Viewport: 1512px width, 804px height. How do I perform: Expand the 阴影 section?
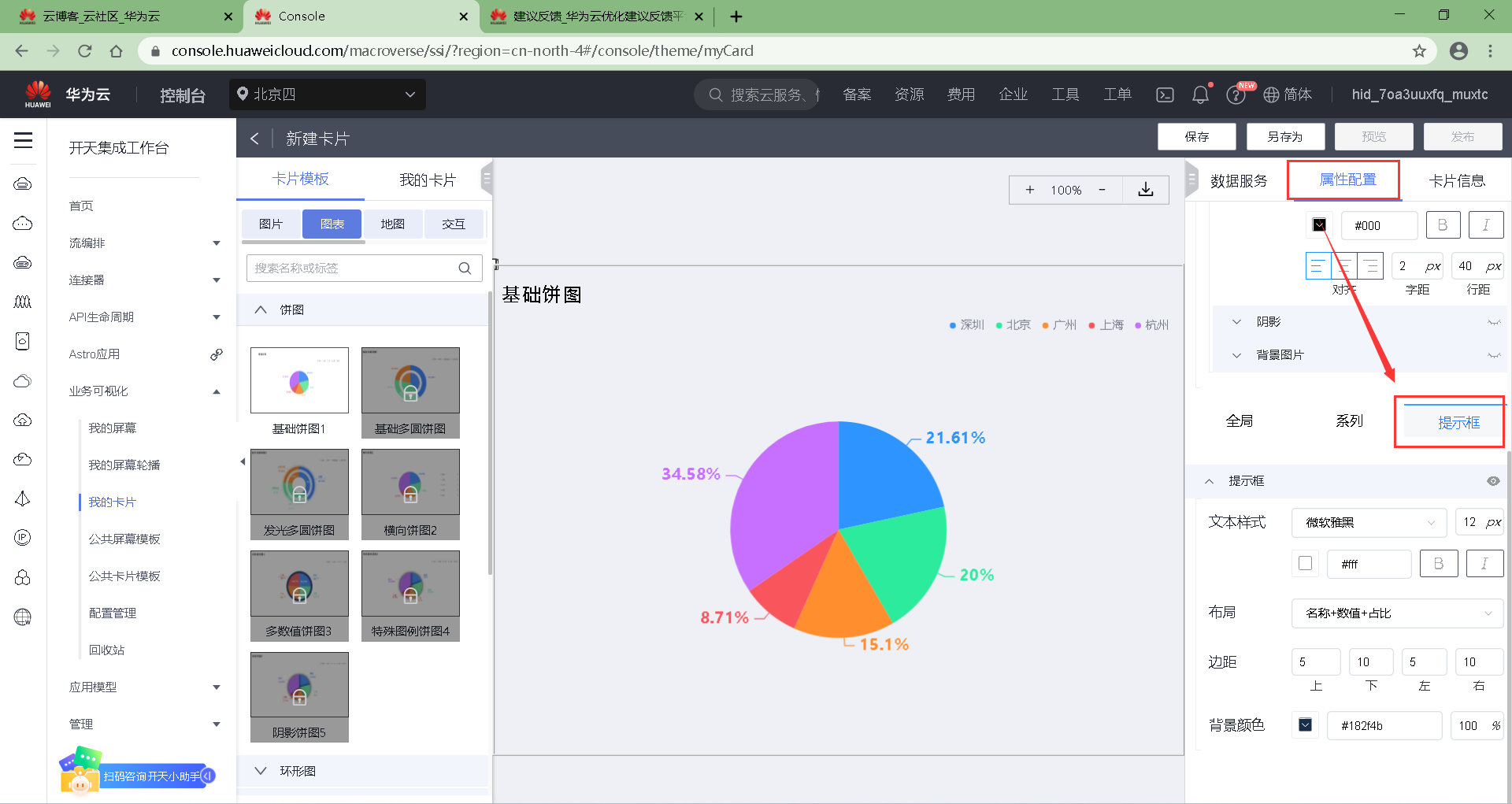pos(1236,322)
